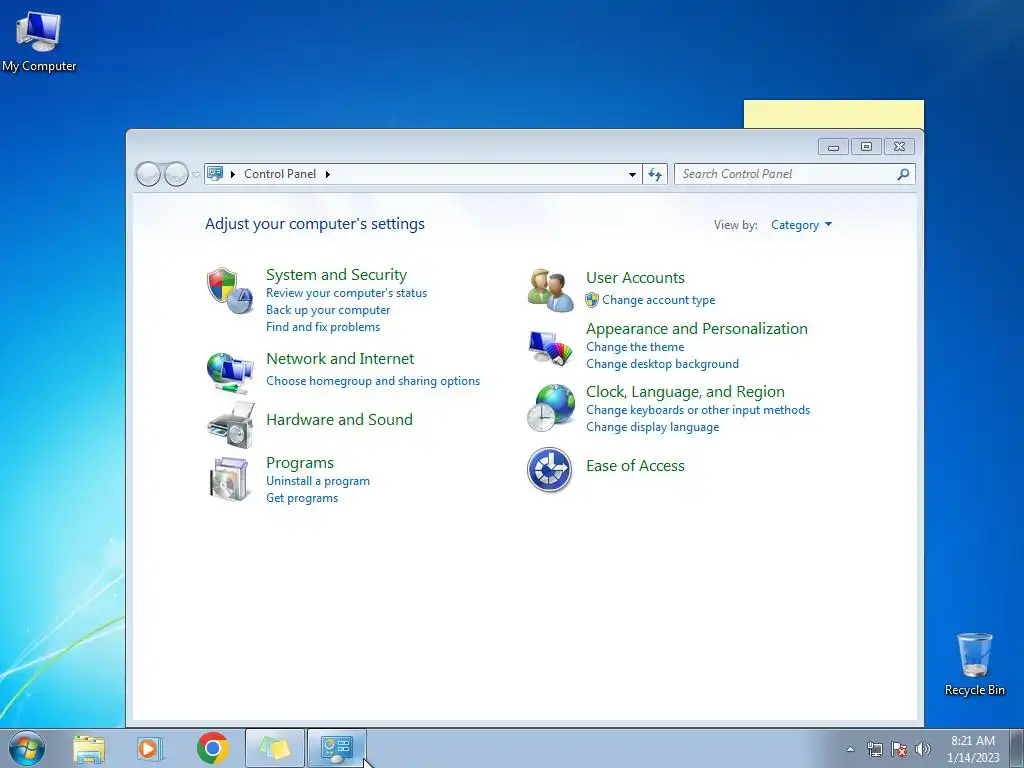Click Change desktop background

[x=662, y=364]
